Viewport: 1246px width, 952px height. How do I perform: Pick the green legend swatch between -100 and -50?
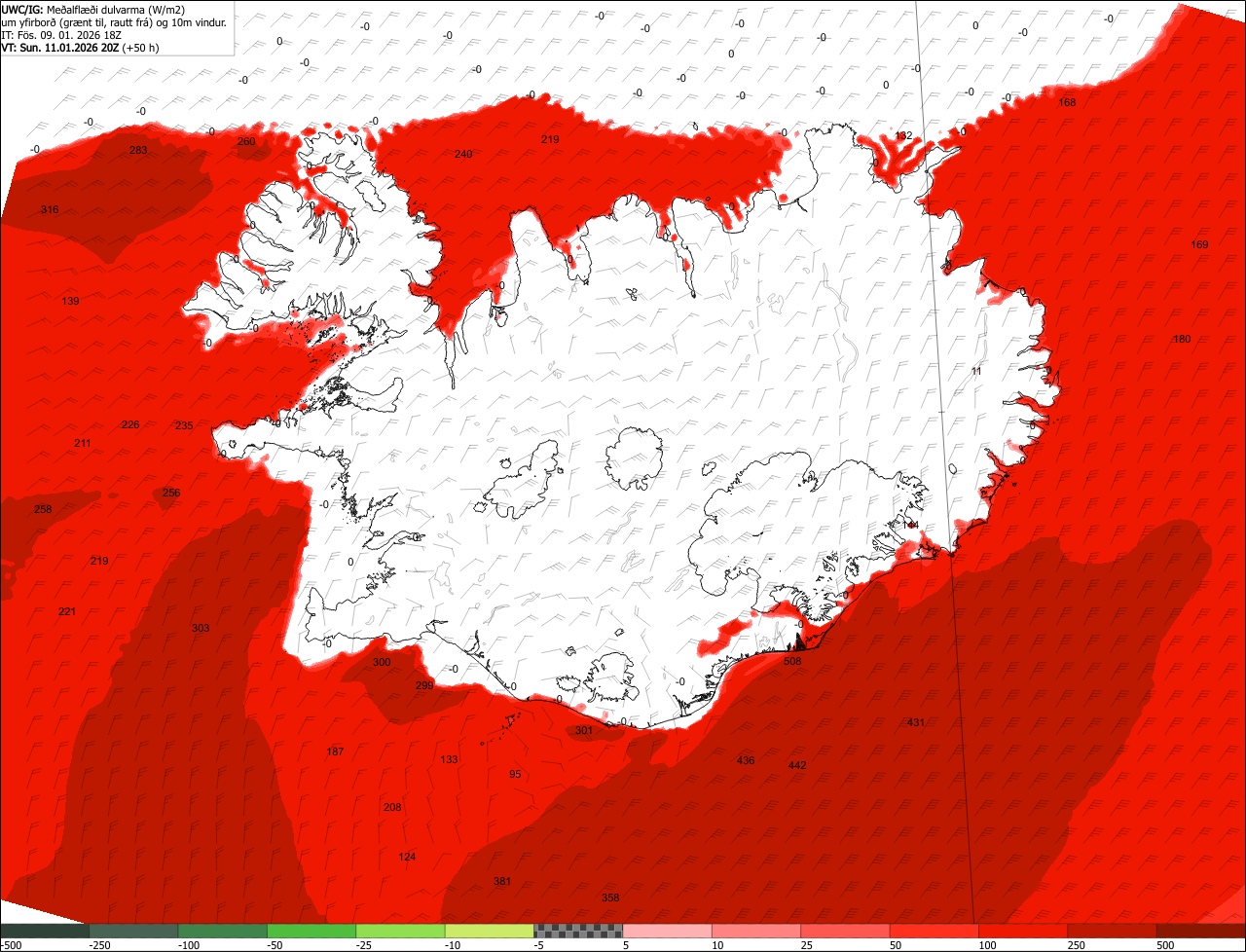222,931
